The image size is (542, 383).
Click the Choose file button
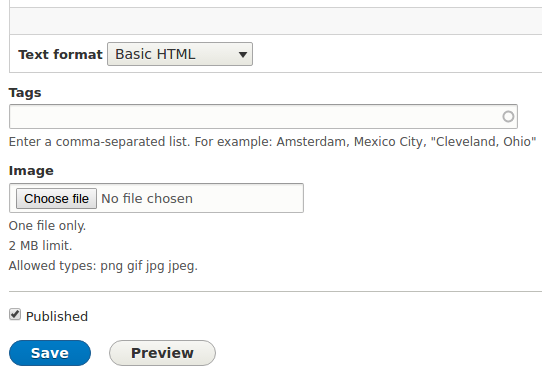click(56, 198)
